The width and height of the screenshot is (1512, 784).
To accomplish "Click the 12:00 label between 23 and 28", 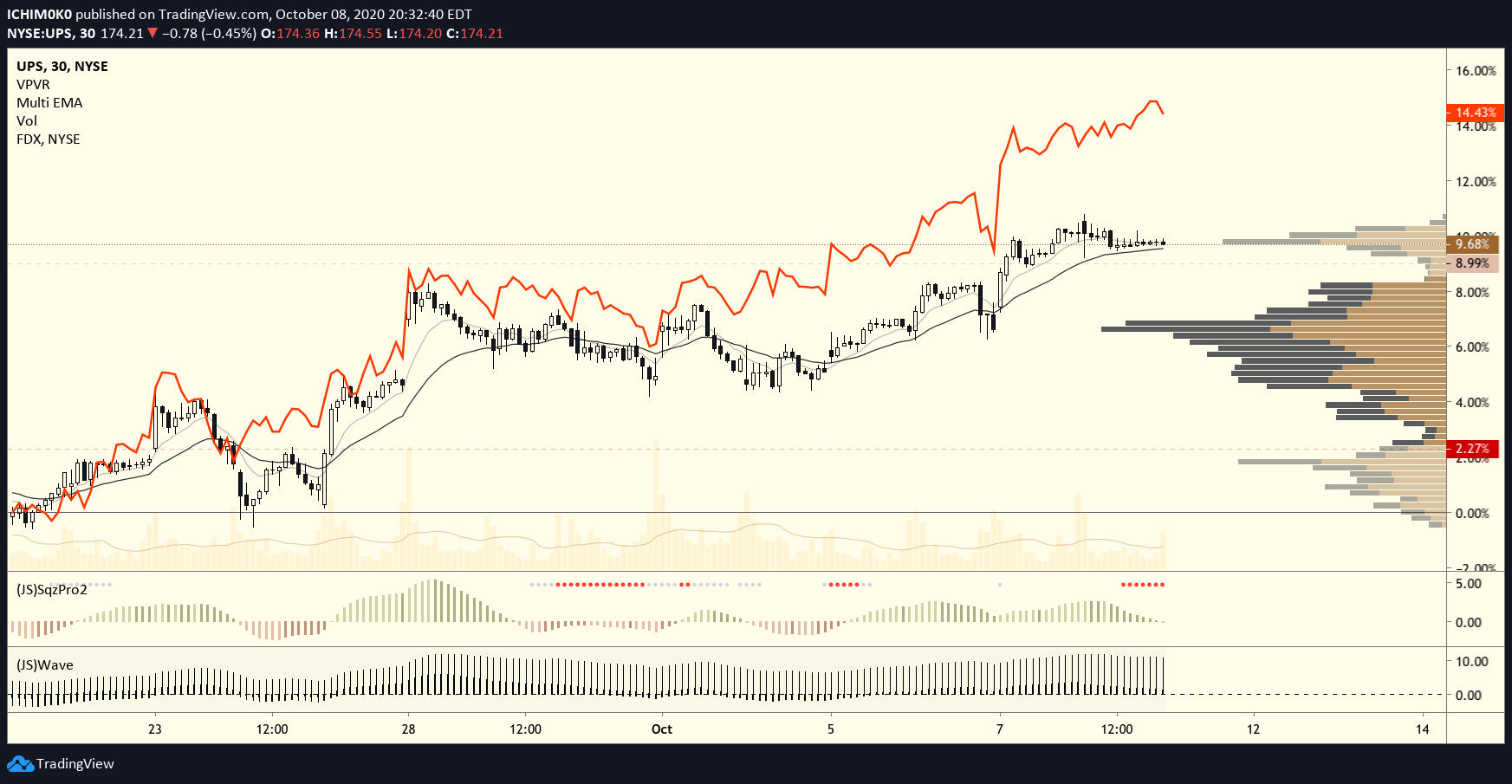I will [x=272, y=729].
